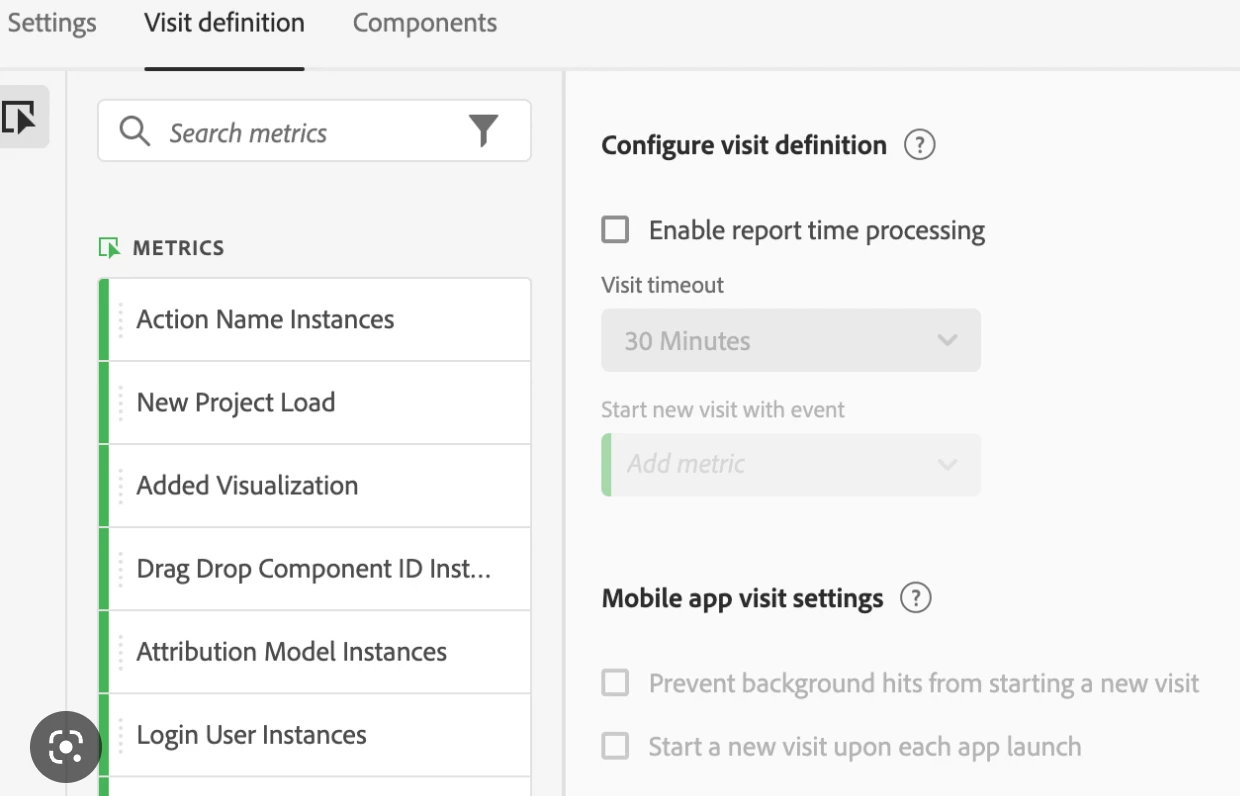Click the filter funnel icon in search bar
Screen dimensions: 1240x796
[x=483, y=131]
